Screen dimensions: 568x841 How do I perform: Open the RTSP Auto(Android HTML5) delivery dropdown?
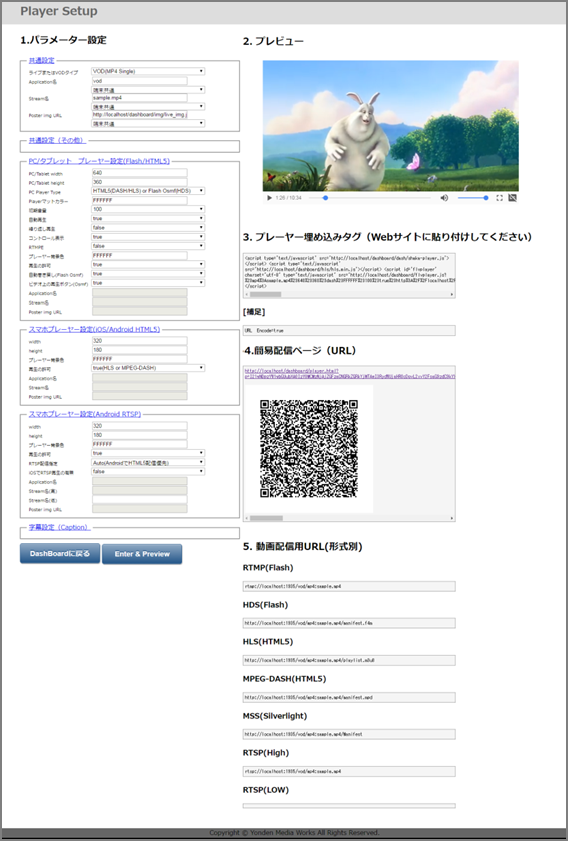tap(148, 462)
